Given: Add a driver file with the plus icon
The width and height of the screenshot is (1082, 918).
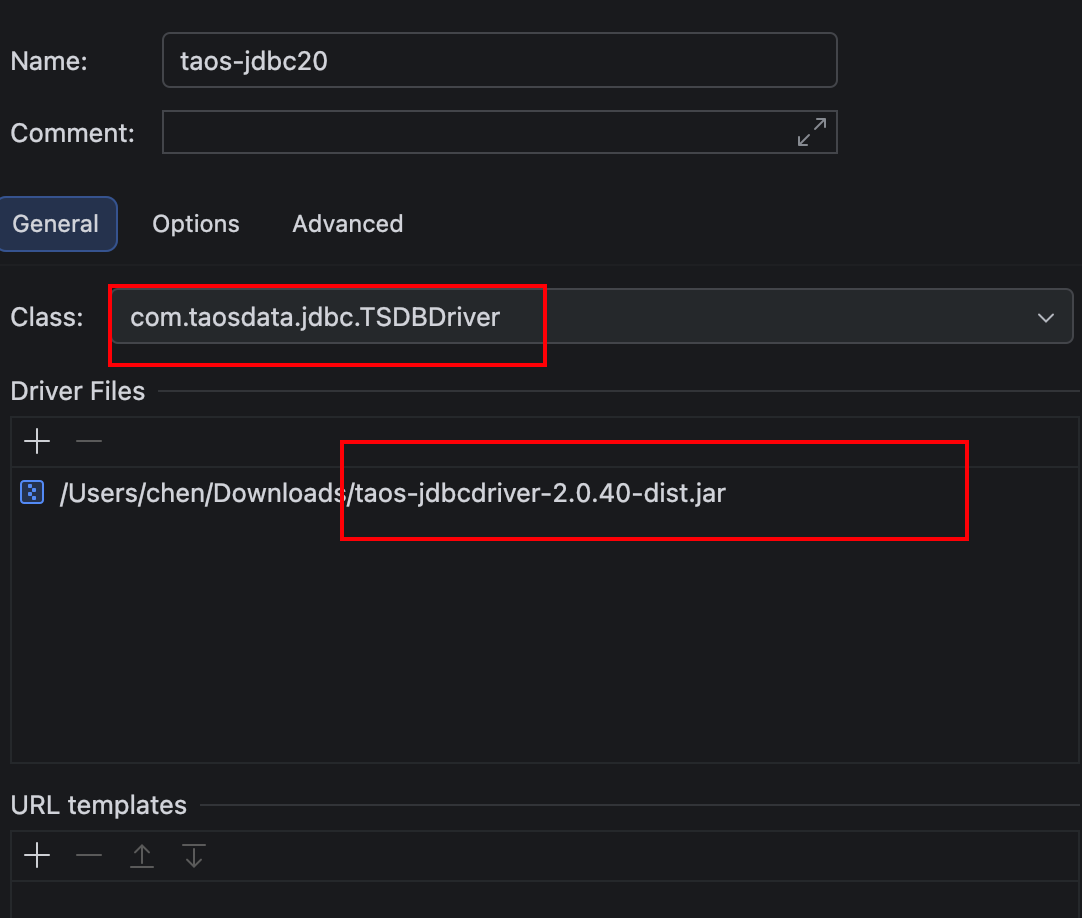Looking at the screenshot, I should point(37,441).
